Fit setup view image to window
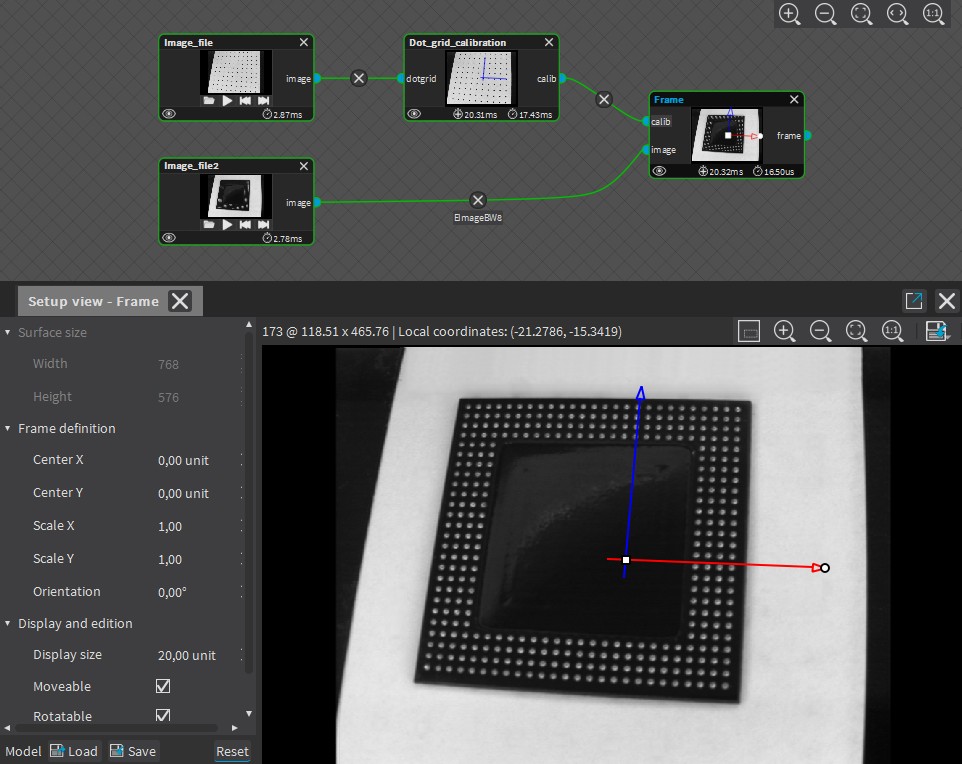The width and height of the screenshot is (962, 764). click(856, 331)
